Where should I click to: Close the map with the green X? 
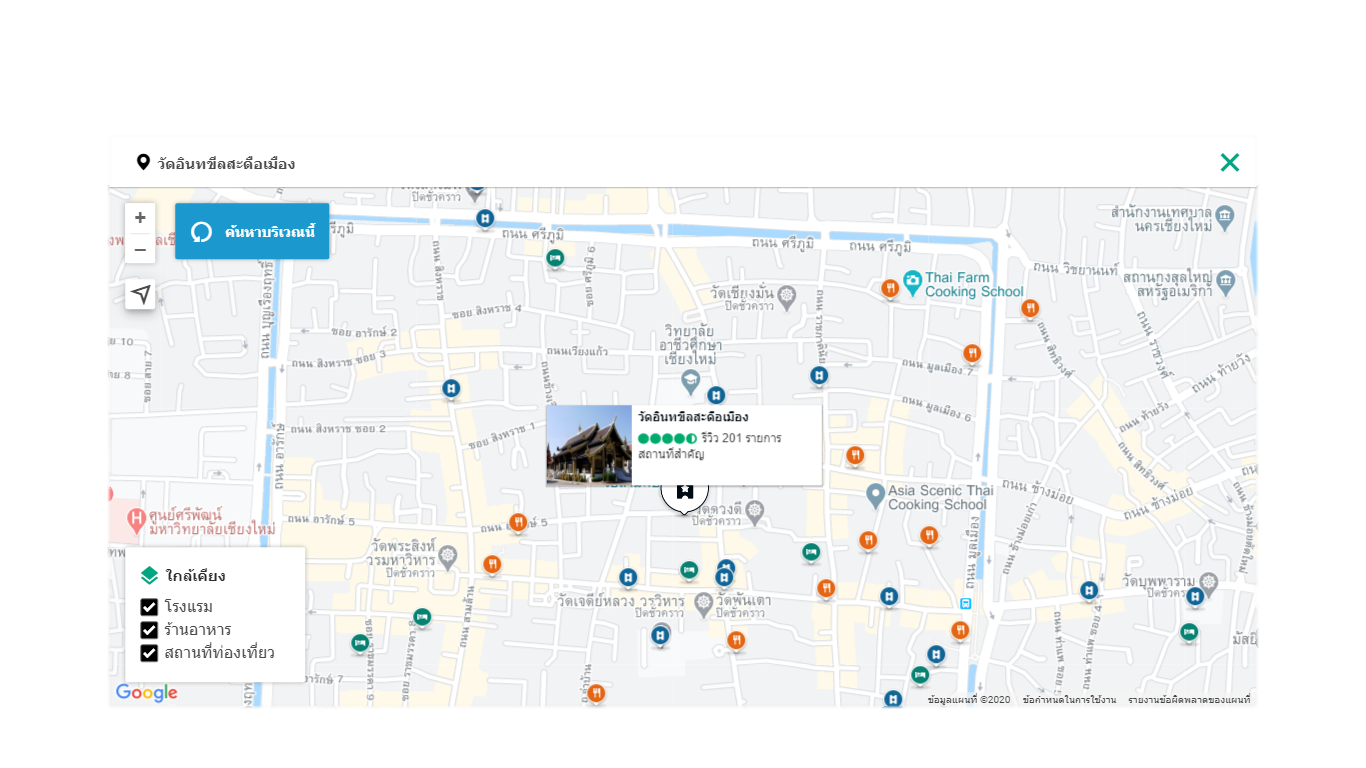(1230, 162)
